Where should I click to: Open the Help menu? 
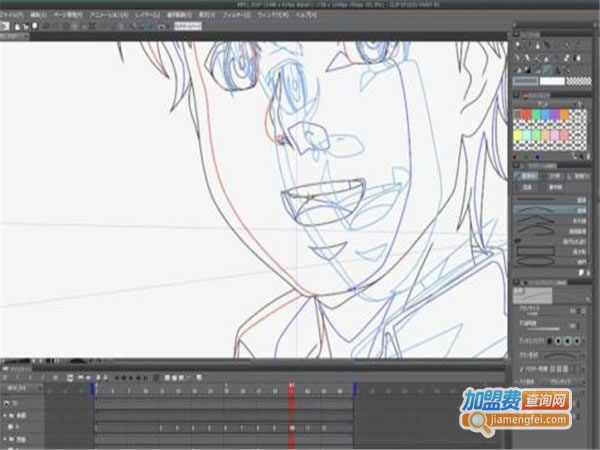[306, 15]
